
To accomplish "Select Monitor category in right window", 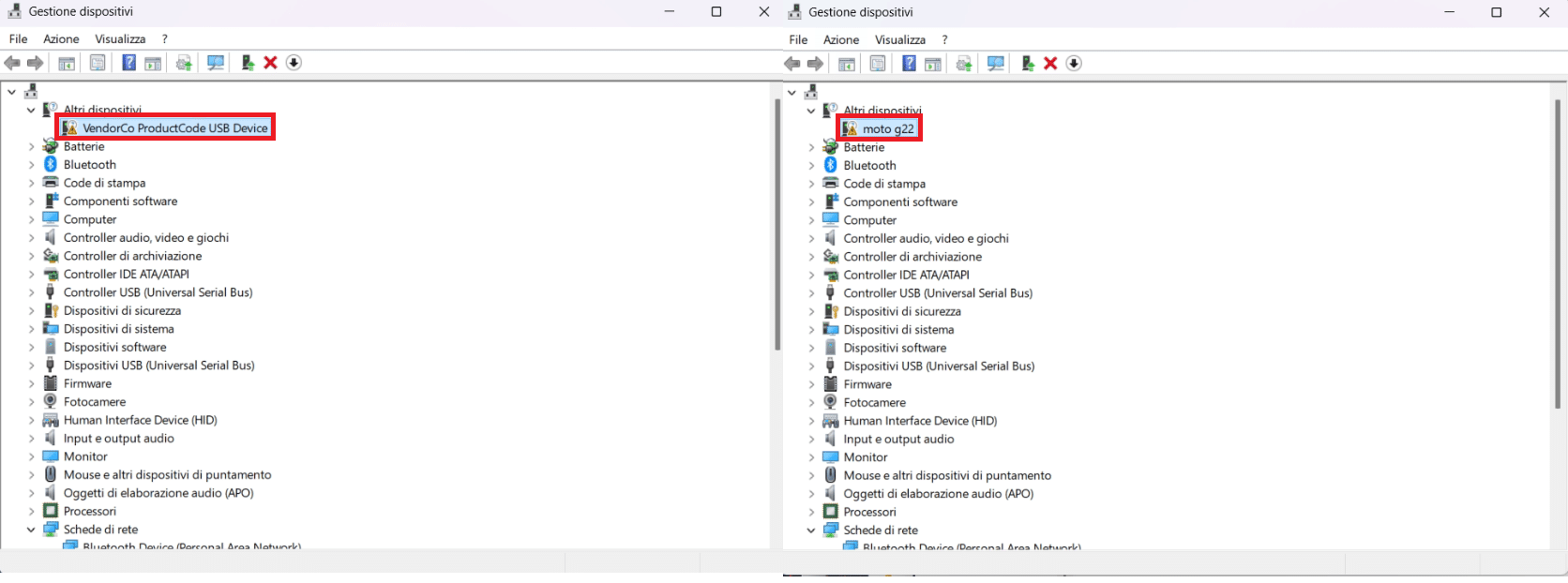I will coord(865,457).
